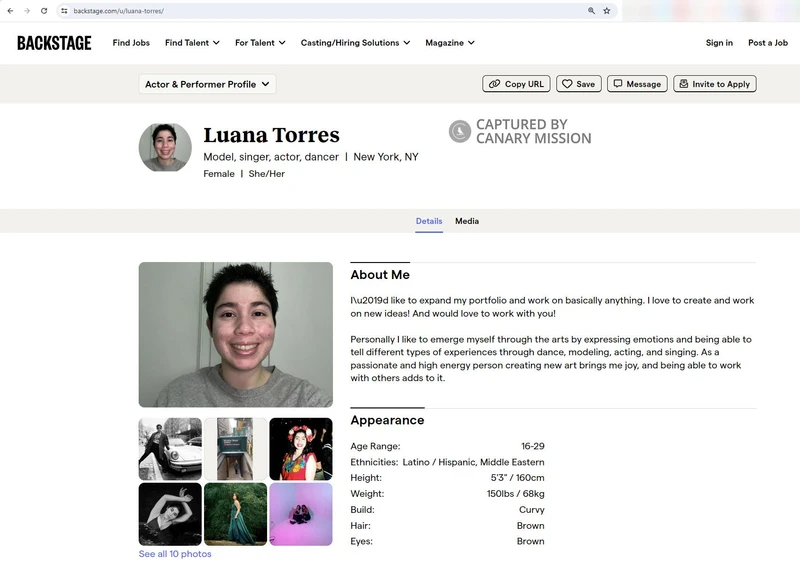Viewport: 800px width, 574px height.
Task: Switch to the Media tab
Action: (x=467, y=221)
